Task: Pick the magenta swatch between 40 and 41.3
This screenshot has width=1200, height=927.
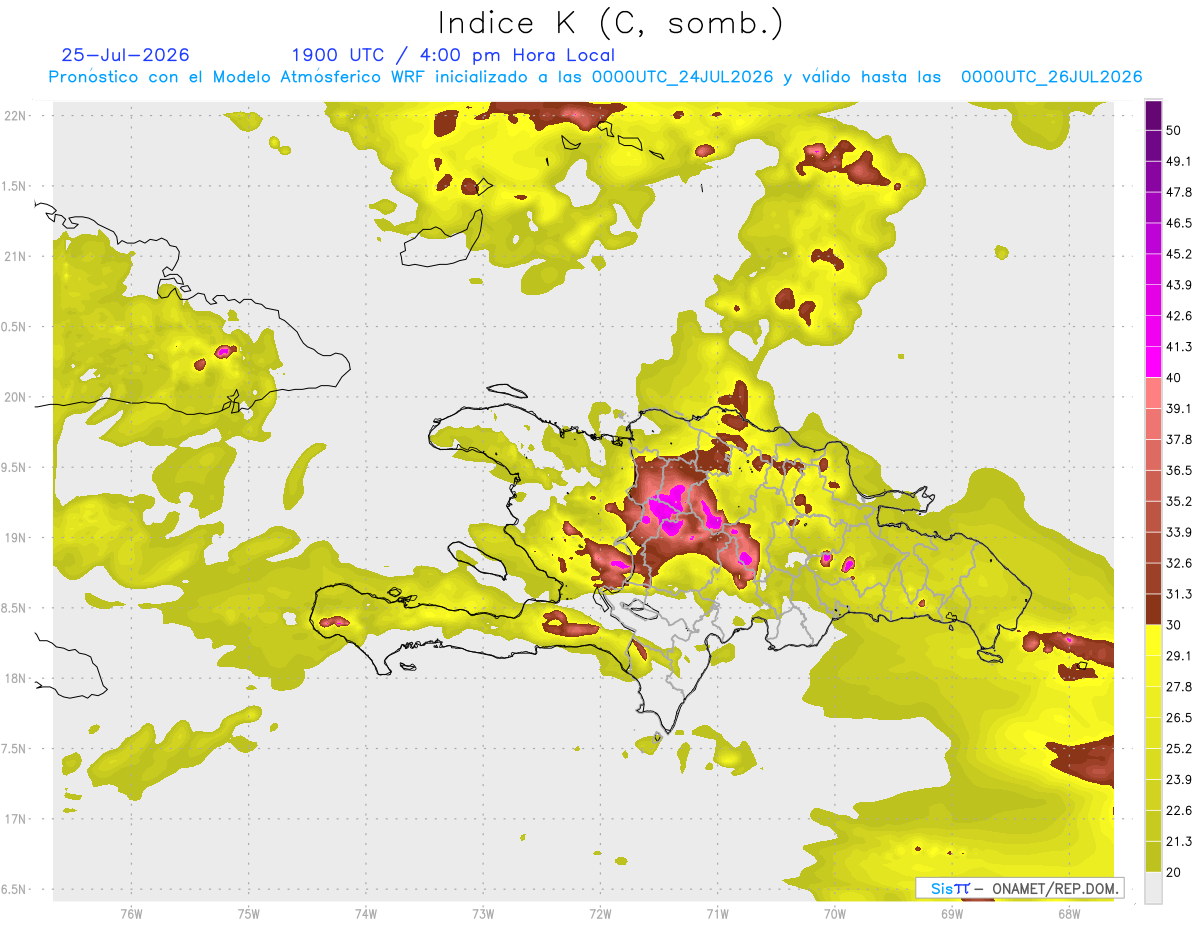Action: [x=1153, y=362]
